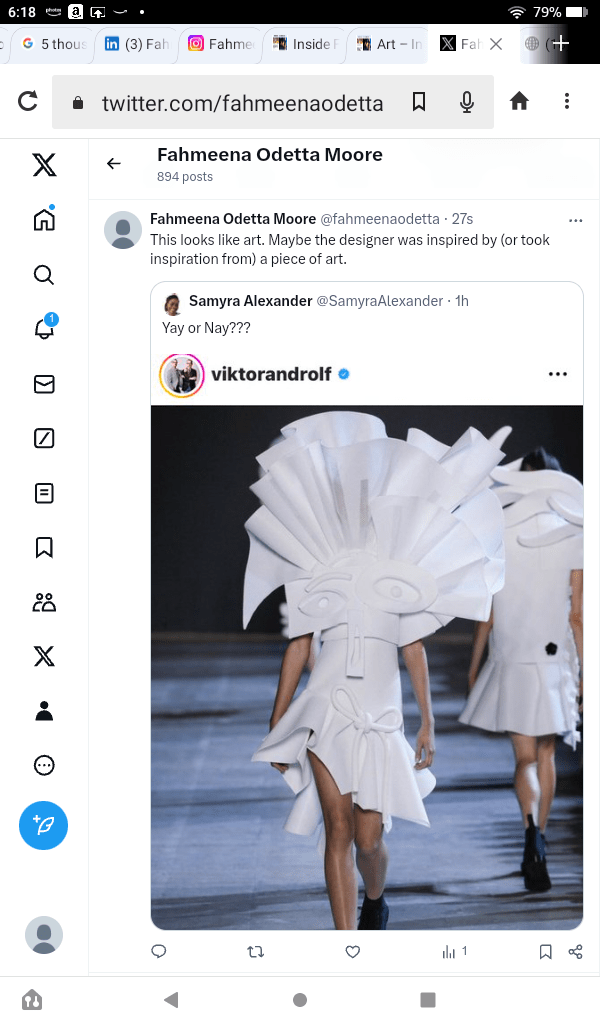This screenshot has height=1024, width=600.
Task: Click the twitter.com address bar
Action: pos(240,102)
